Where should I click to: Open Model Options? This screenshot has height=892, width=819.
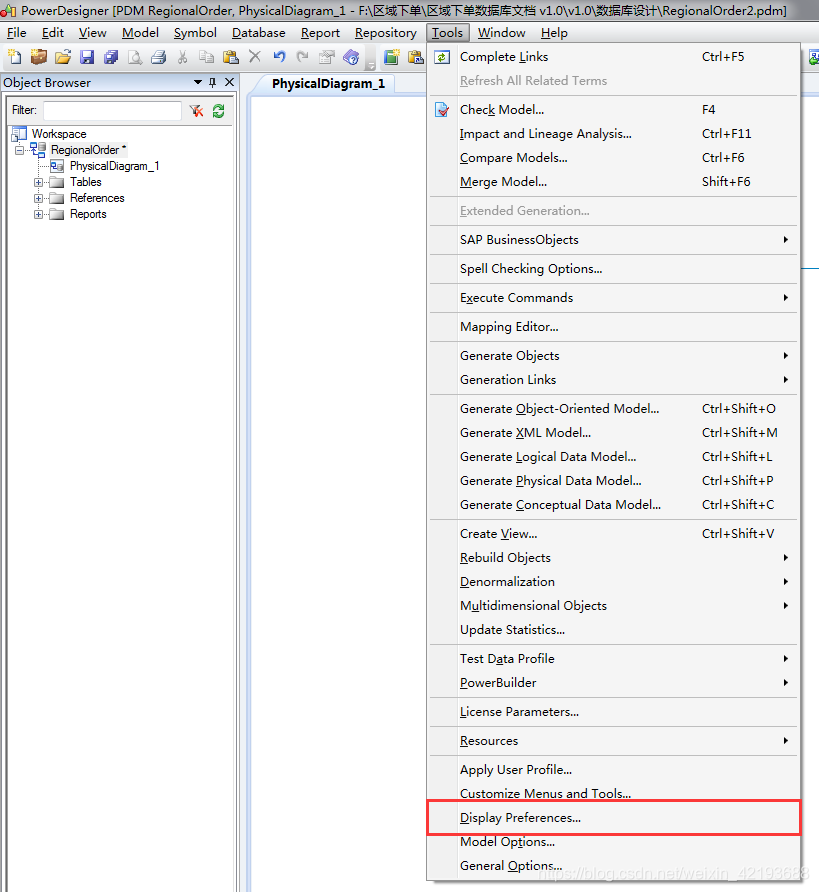pyautogui.click(x=614, y=841)
